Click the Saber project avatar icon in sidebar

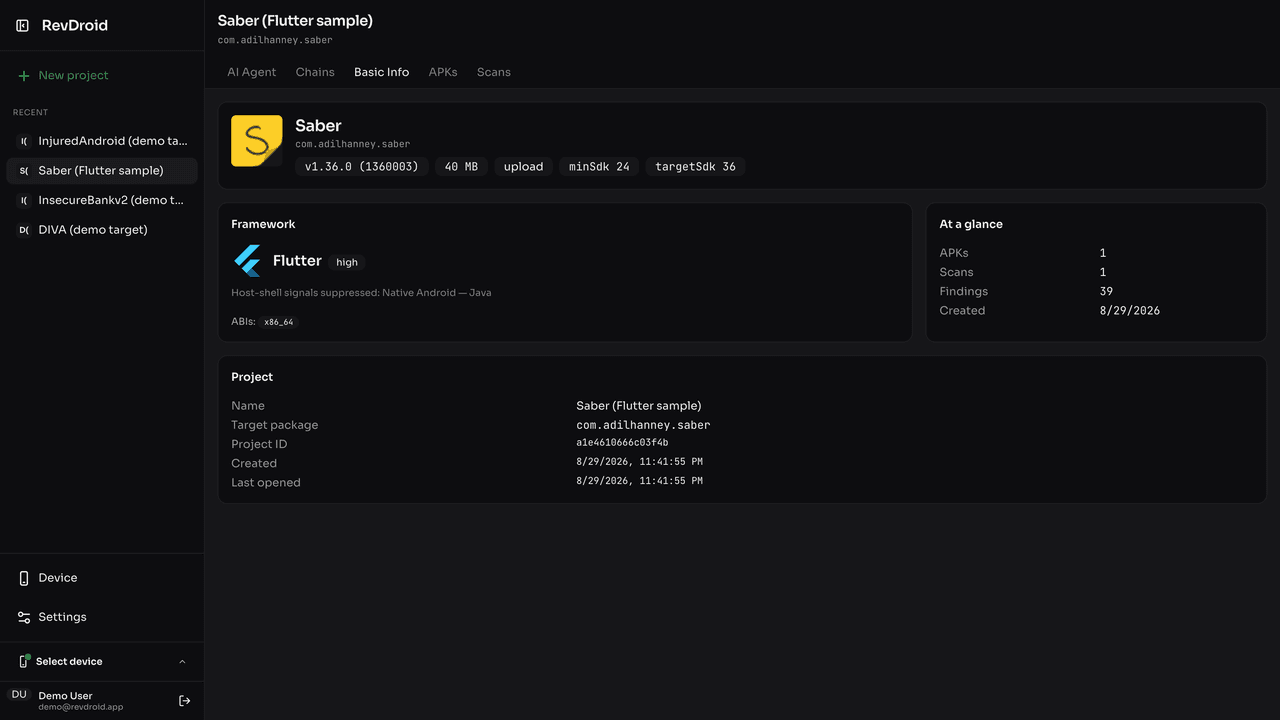24,171
